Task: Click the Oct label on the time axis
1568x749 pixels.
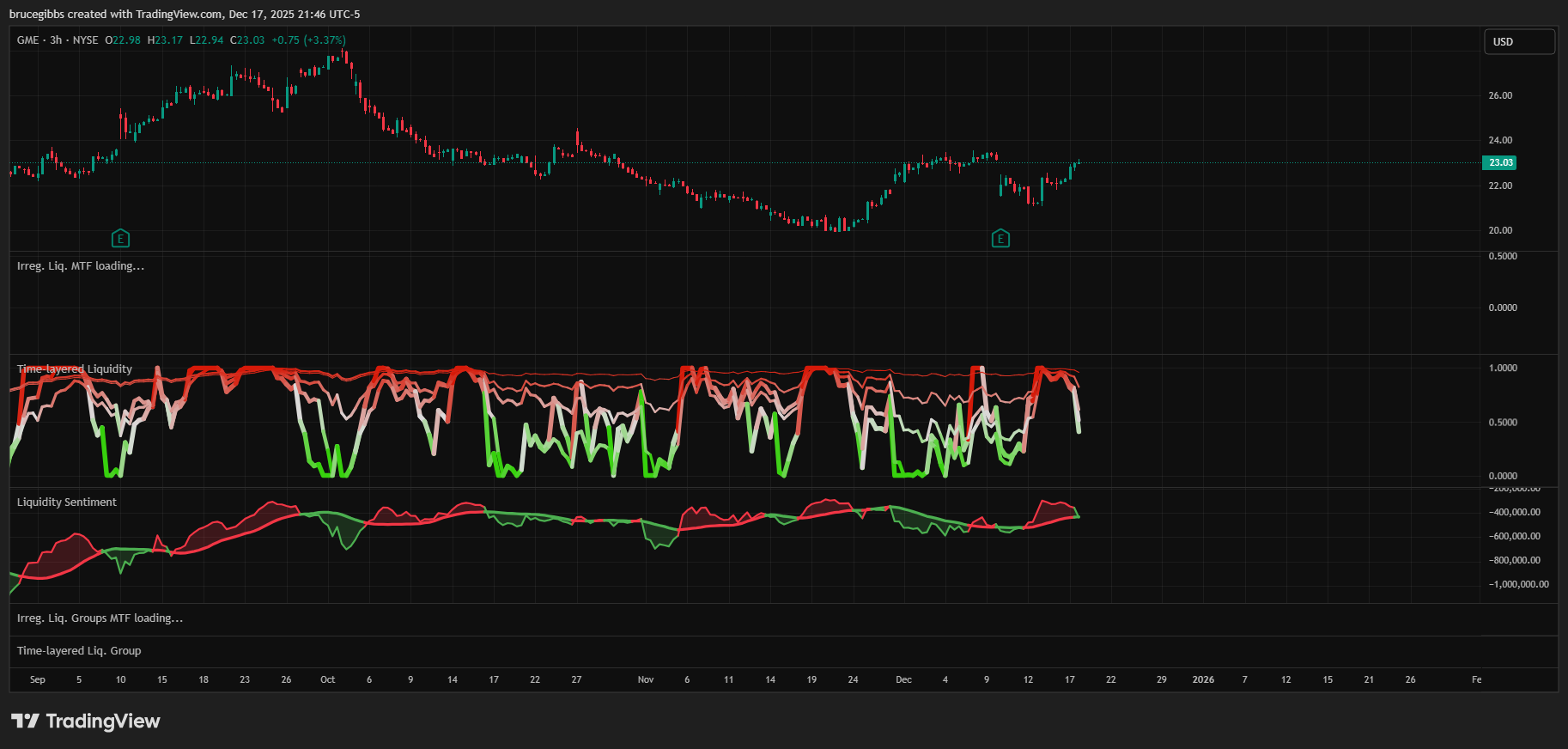Action: pos(328,679)
